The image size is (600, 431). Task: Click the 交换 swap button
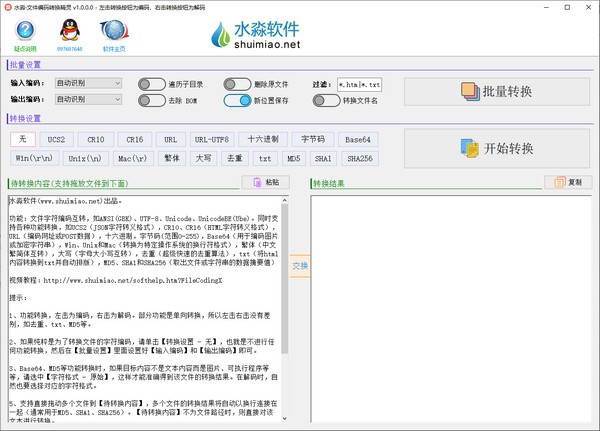300,266
